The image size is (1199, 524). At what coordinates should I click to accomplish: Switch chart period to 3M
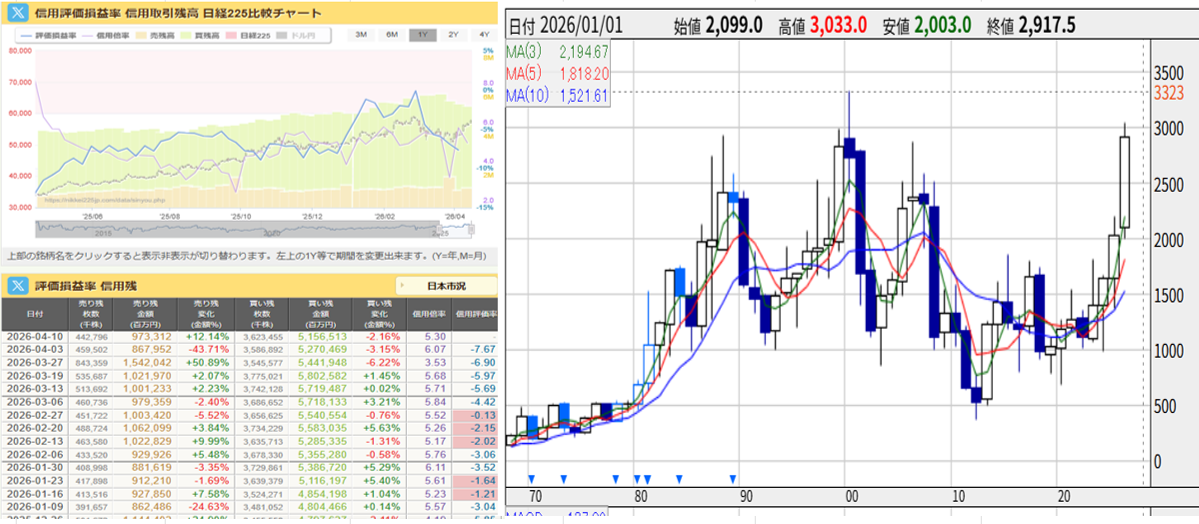(x=361, y=35)
